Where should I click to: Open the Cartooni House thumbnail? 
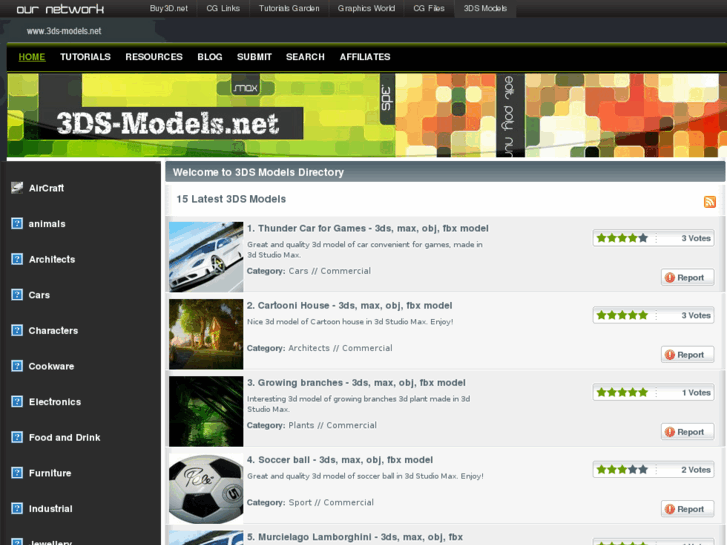pyautogui.click(x=206, y=334)
